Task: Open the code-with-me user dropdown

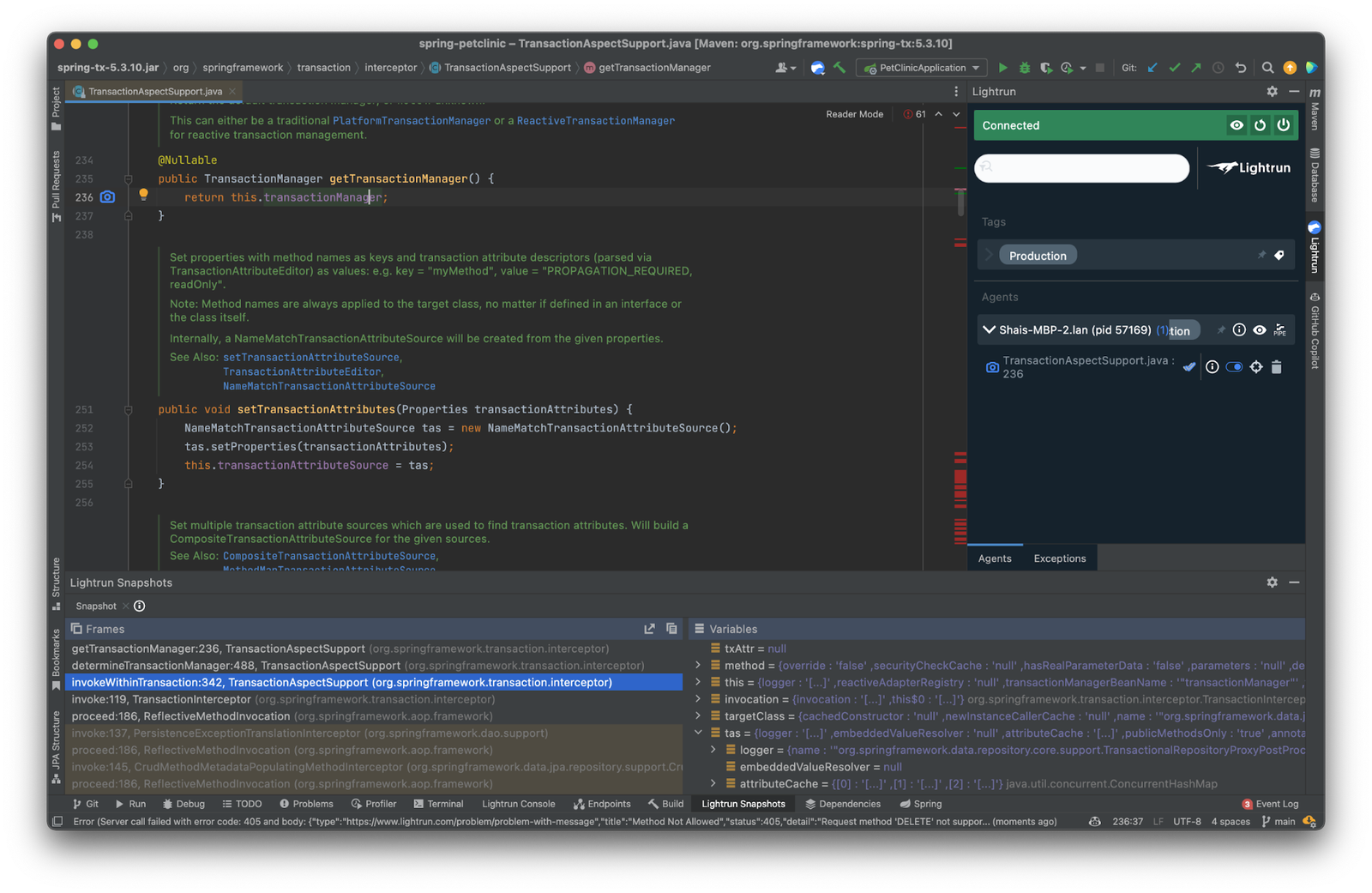Action: [x=785, y=68]
